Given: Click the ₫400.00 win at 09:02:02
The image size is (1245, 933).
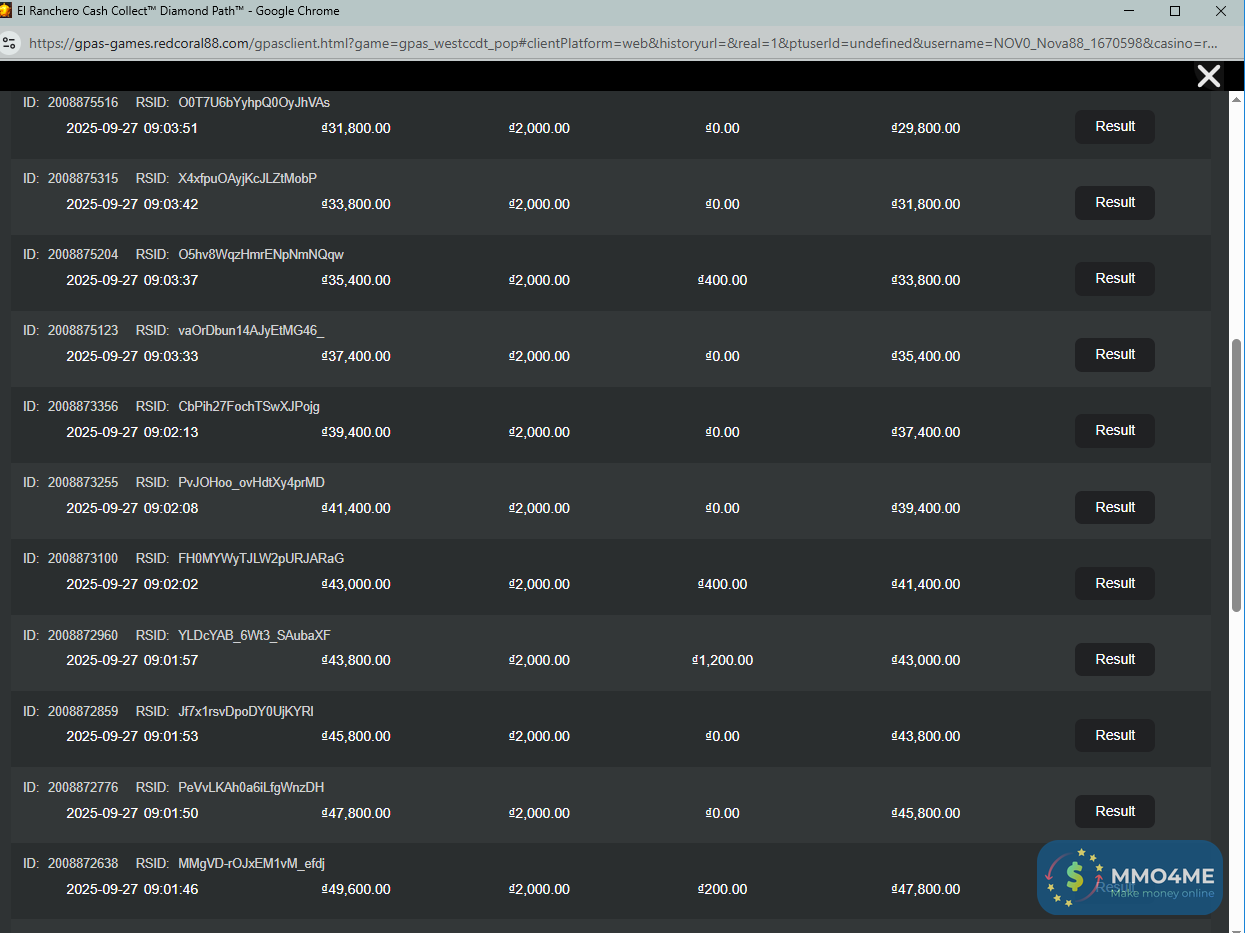Looking at the screenshot, I should pos(722,584).
